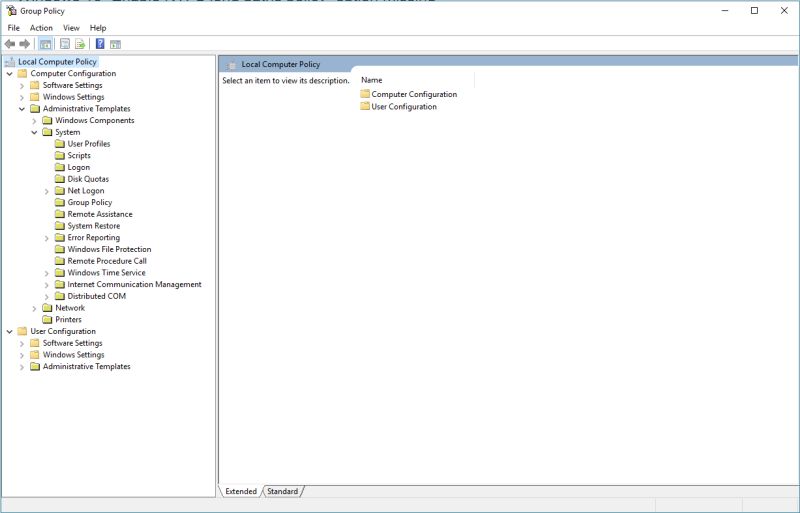This screenshot has width=800, height=513.
Task: Select the System tree item label
Action: tap(68, 132)
